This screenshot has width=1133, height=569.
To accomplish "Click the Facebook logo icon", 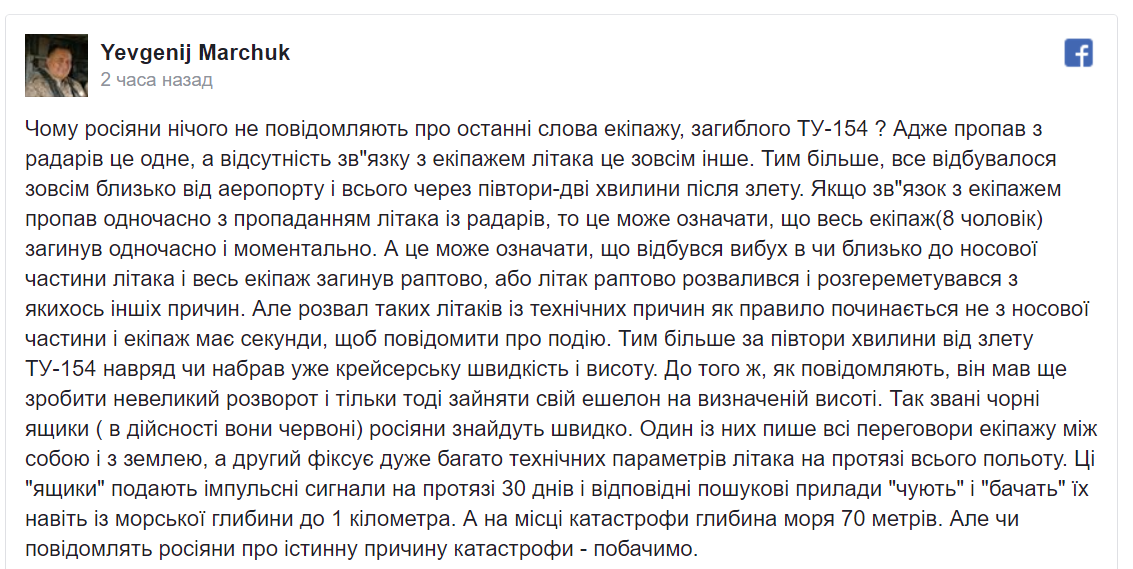I will [1078, 53].
